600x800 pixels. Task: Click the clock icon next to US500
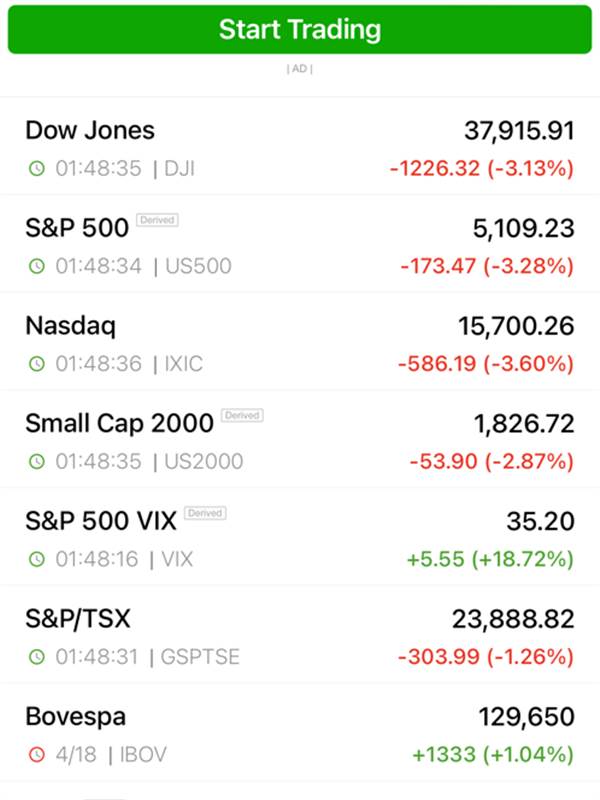37,266
